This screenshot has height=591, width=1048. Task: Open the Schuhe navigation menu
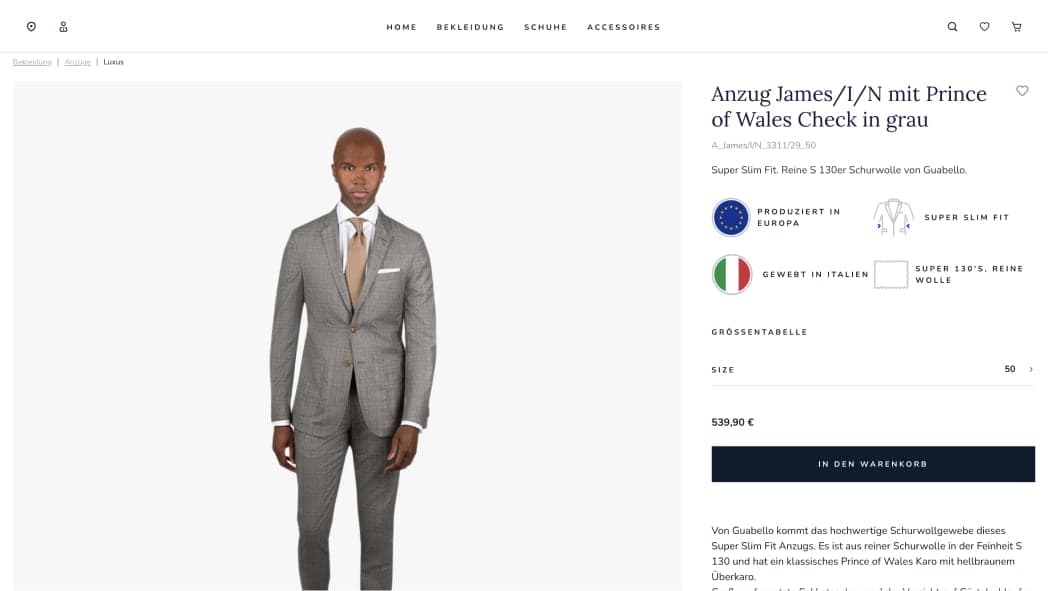pos(545,27)
